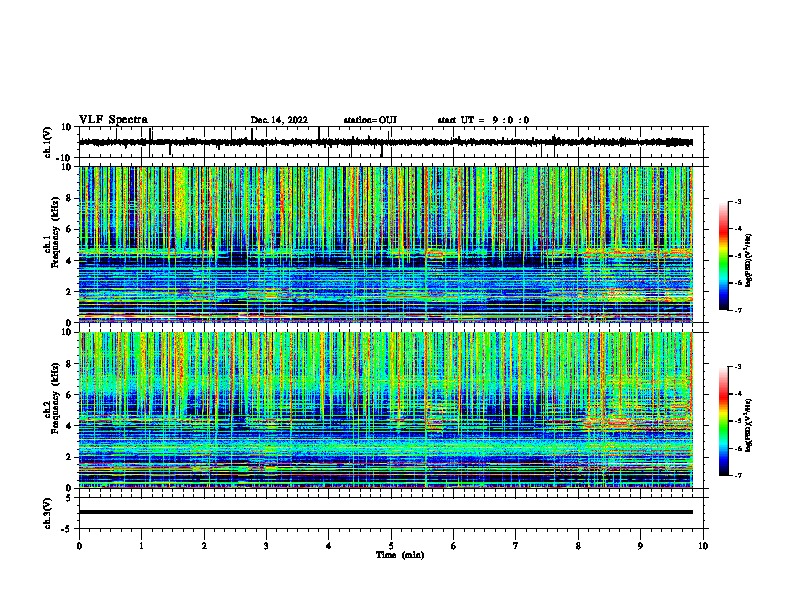The height and width of the screenshot is (612, 792).
Task: Click the "4" tick on ch.2 frequency axis
Action: (70, 426)
